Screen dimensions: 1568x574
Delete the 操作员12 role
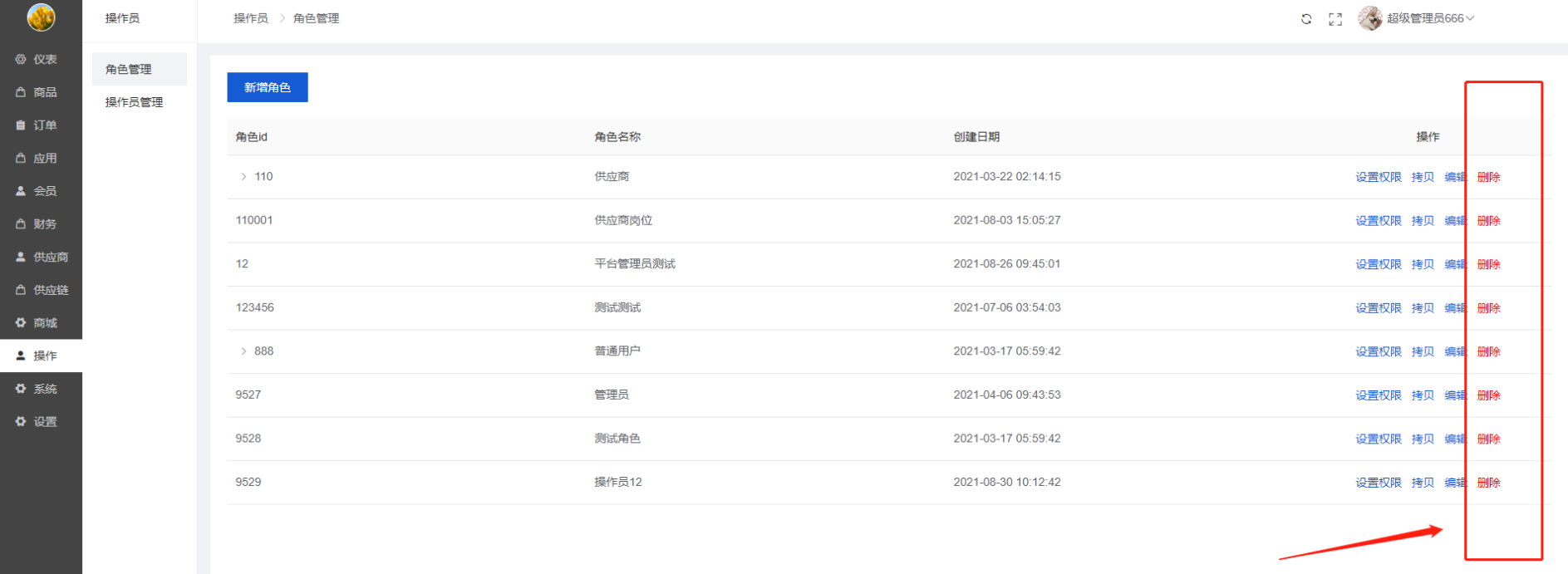click(1488, 483)
